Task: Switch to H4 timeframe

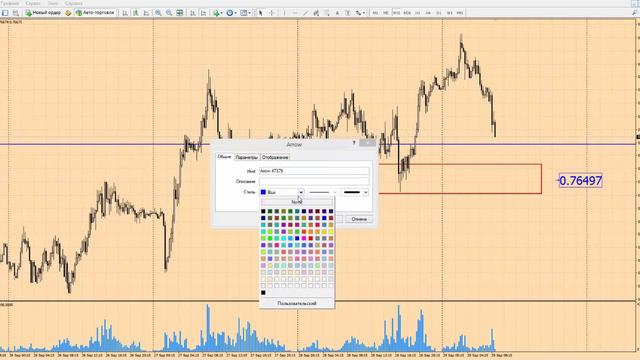Action: [x=428, y=13]
